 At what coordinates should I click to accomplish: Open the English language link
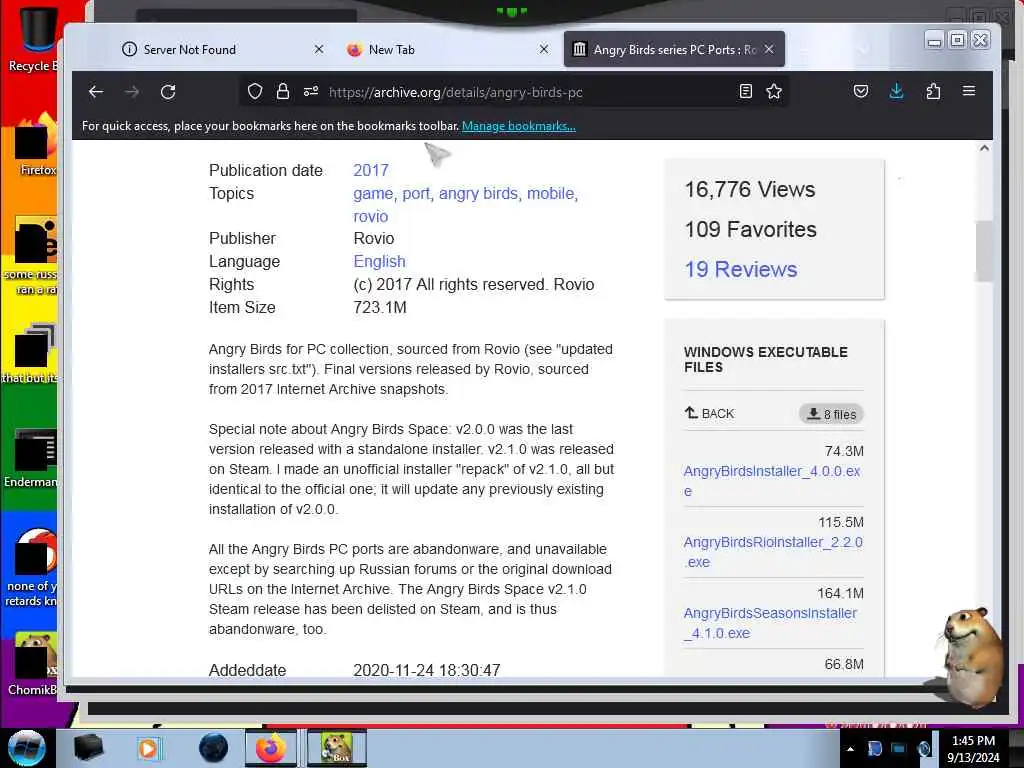(x=379, y=261)
